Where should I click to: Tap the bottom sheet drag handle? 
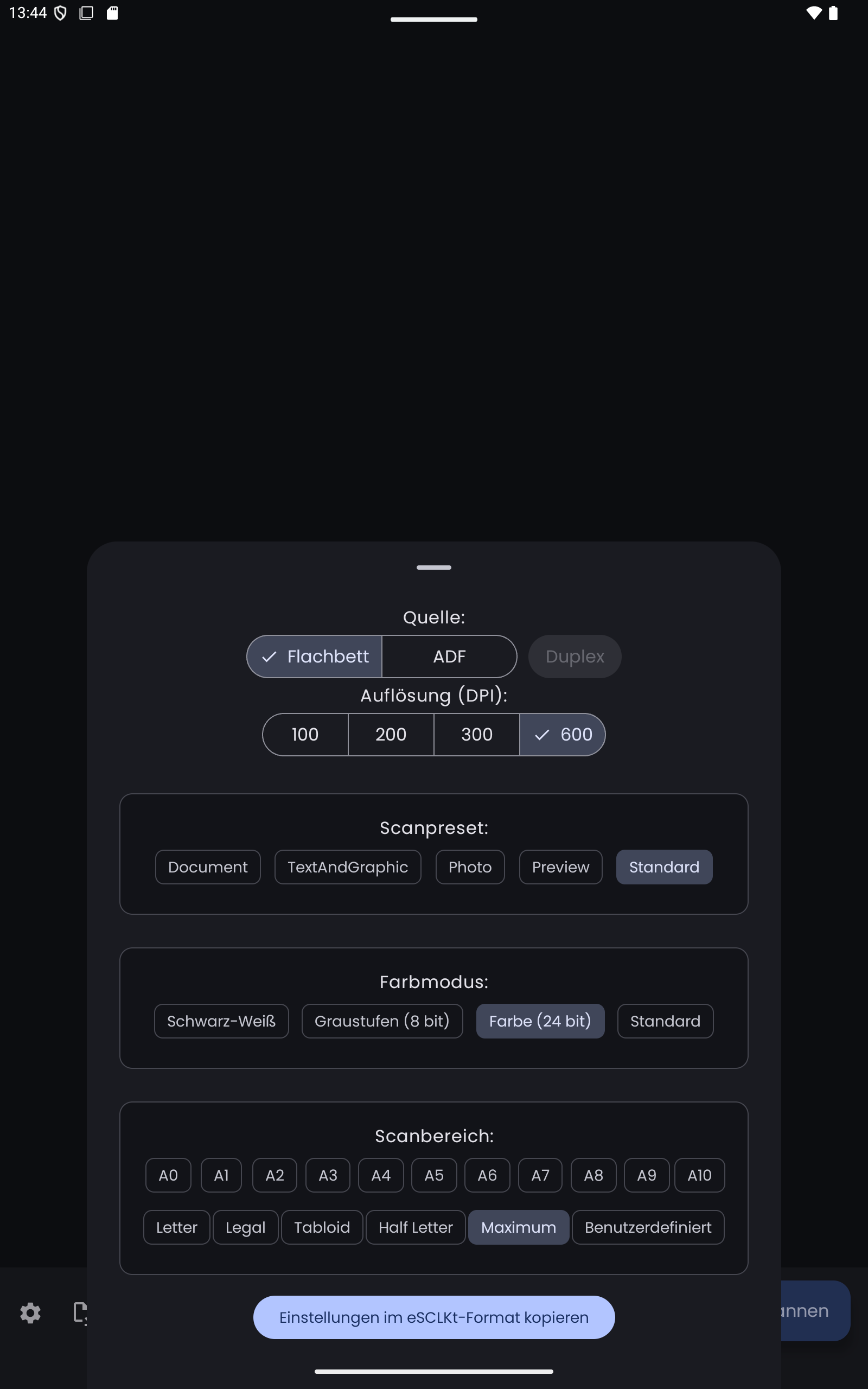[434, 567]
